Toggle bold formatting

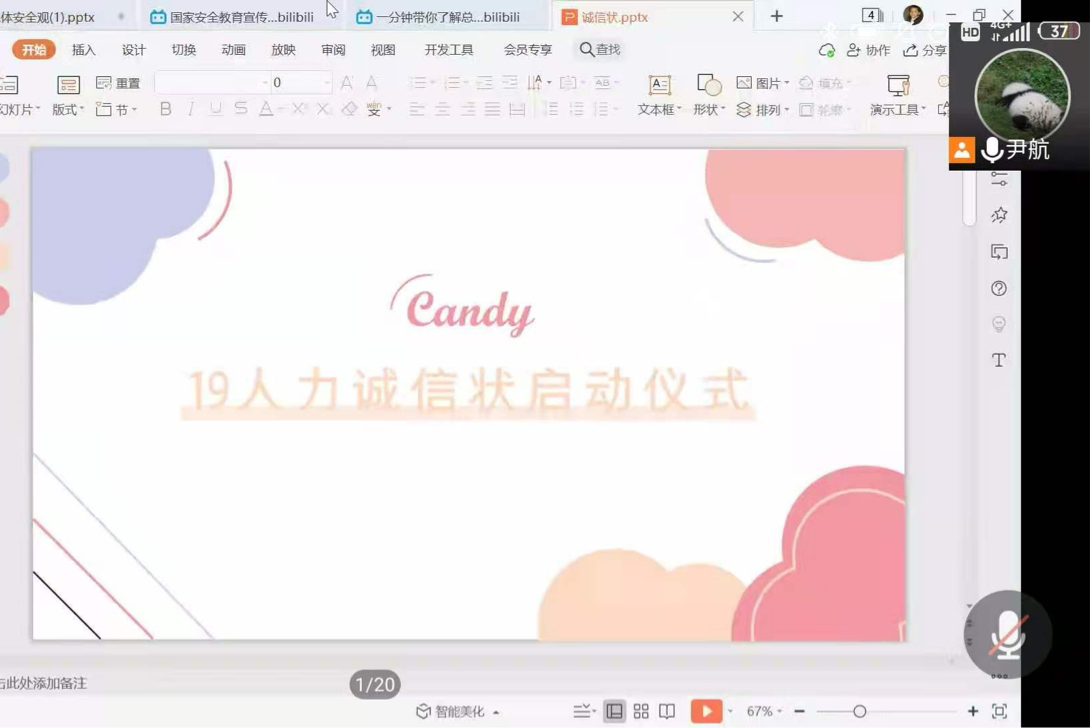pos(165,109)
